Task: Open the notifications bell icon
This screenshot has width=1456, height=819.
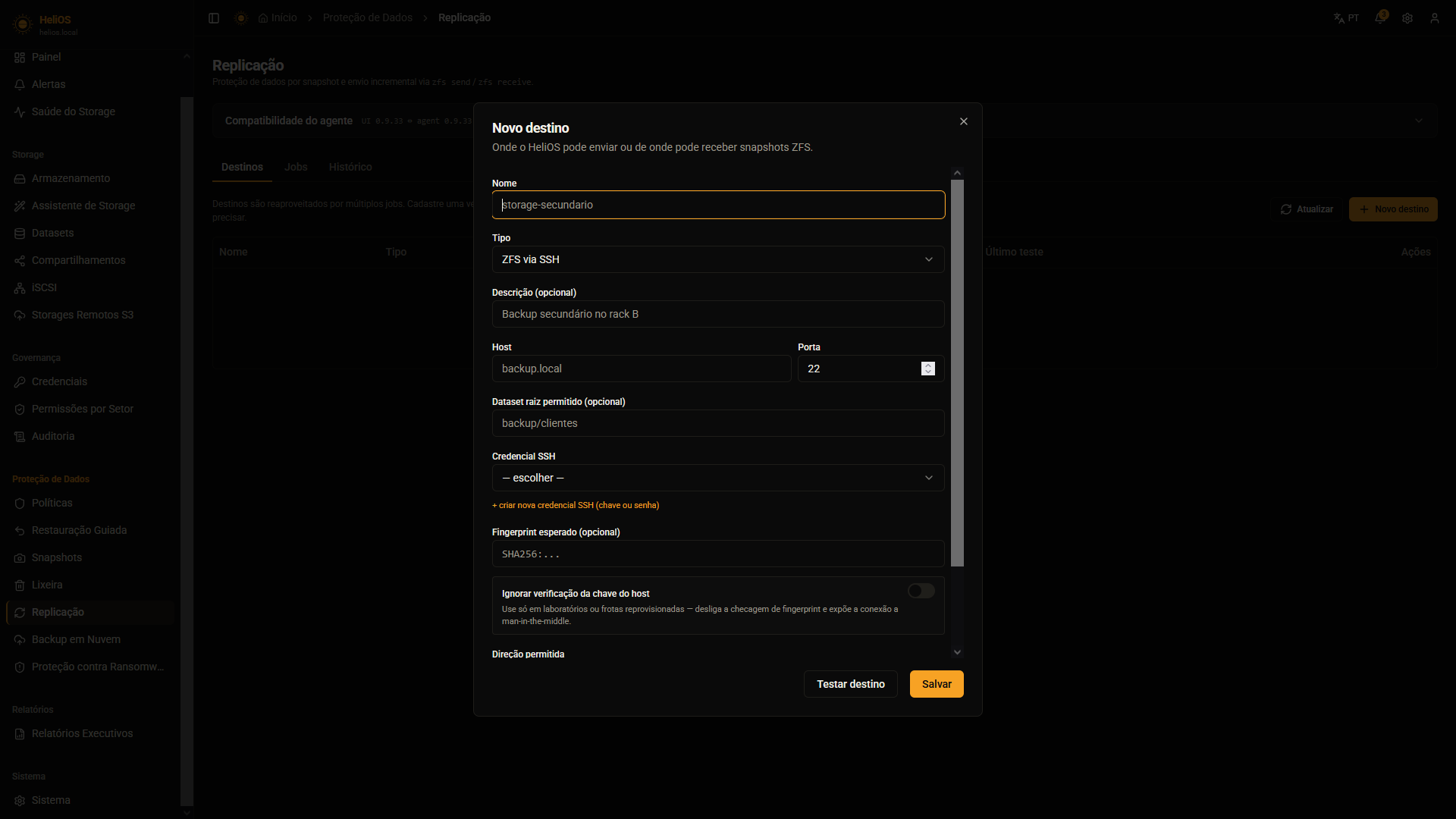Action: [1380, 18]
